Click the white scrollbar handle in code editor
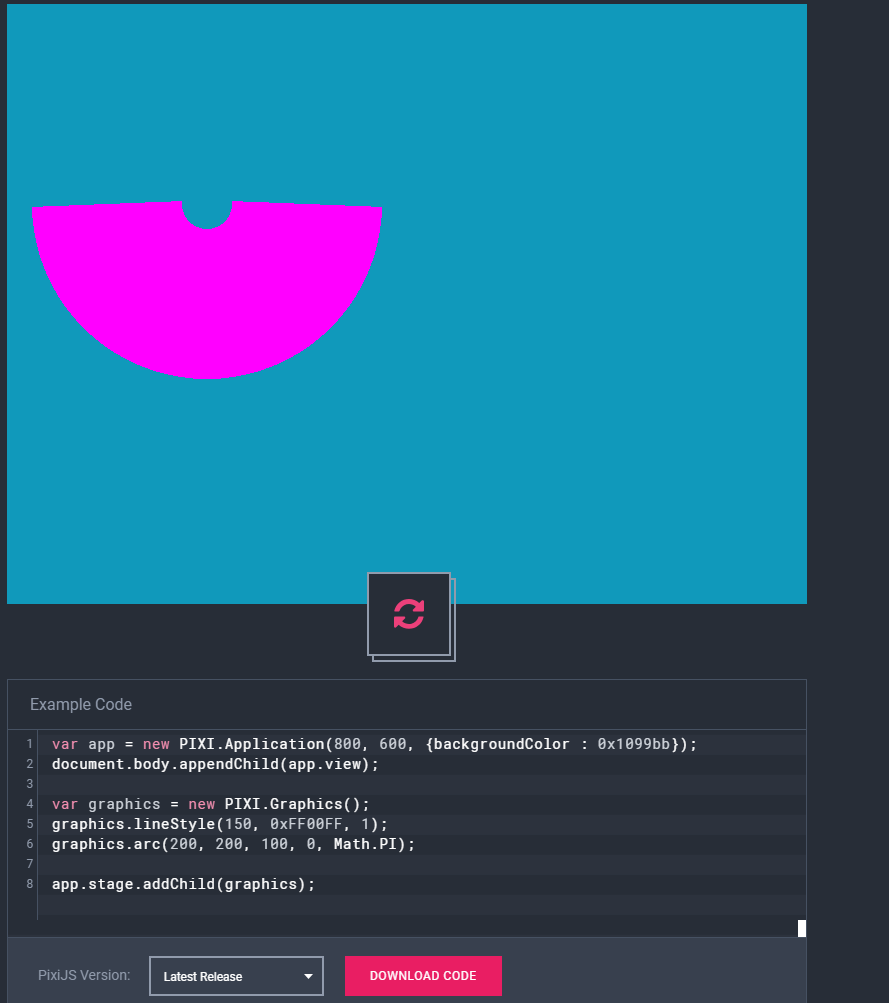This screenshot has height=1003, width=889. pyautogui.click(x=802, y=928)
